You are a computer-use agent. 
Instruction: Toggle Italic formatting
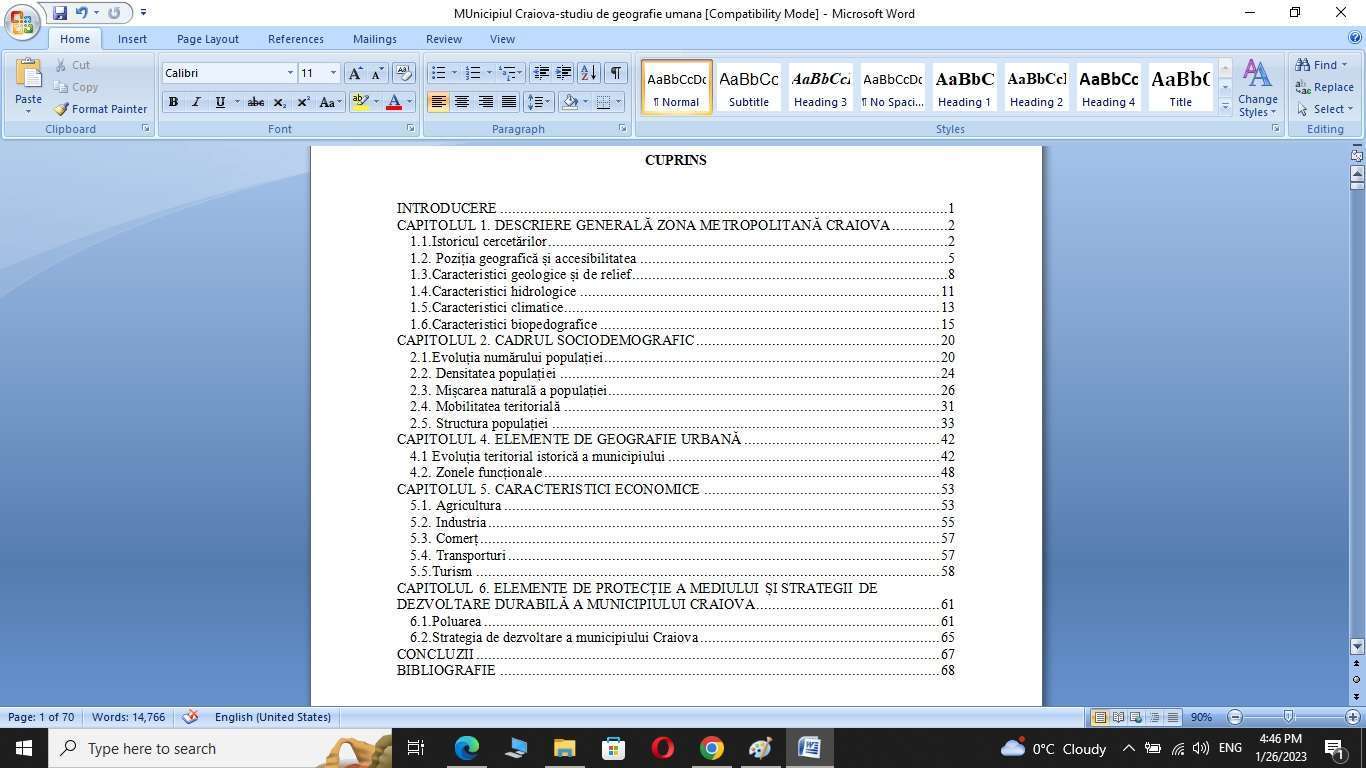(196, 102)
